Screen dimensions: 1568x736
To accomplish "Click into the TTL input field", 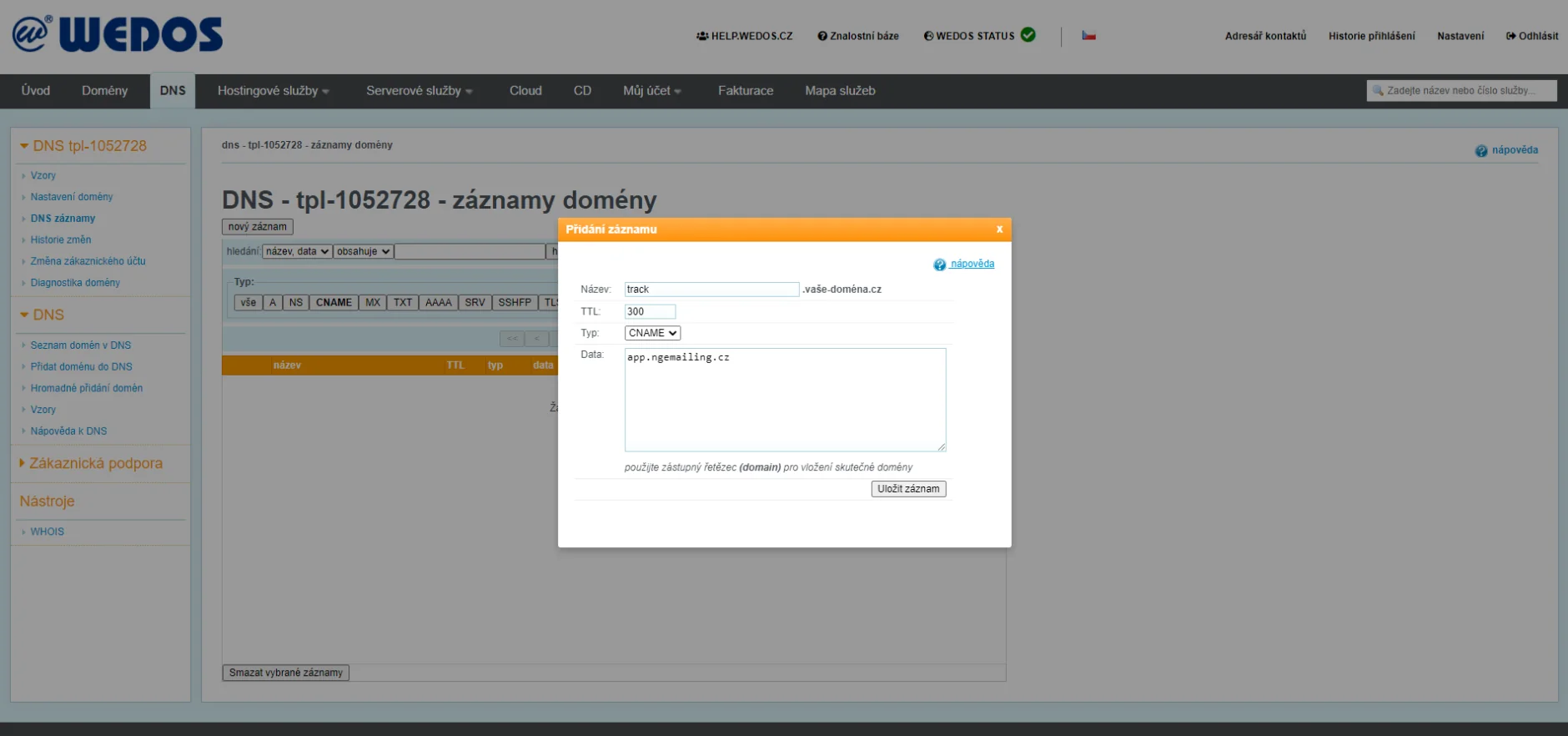I will point(650,311).
